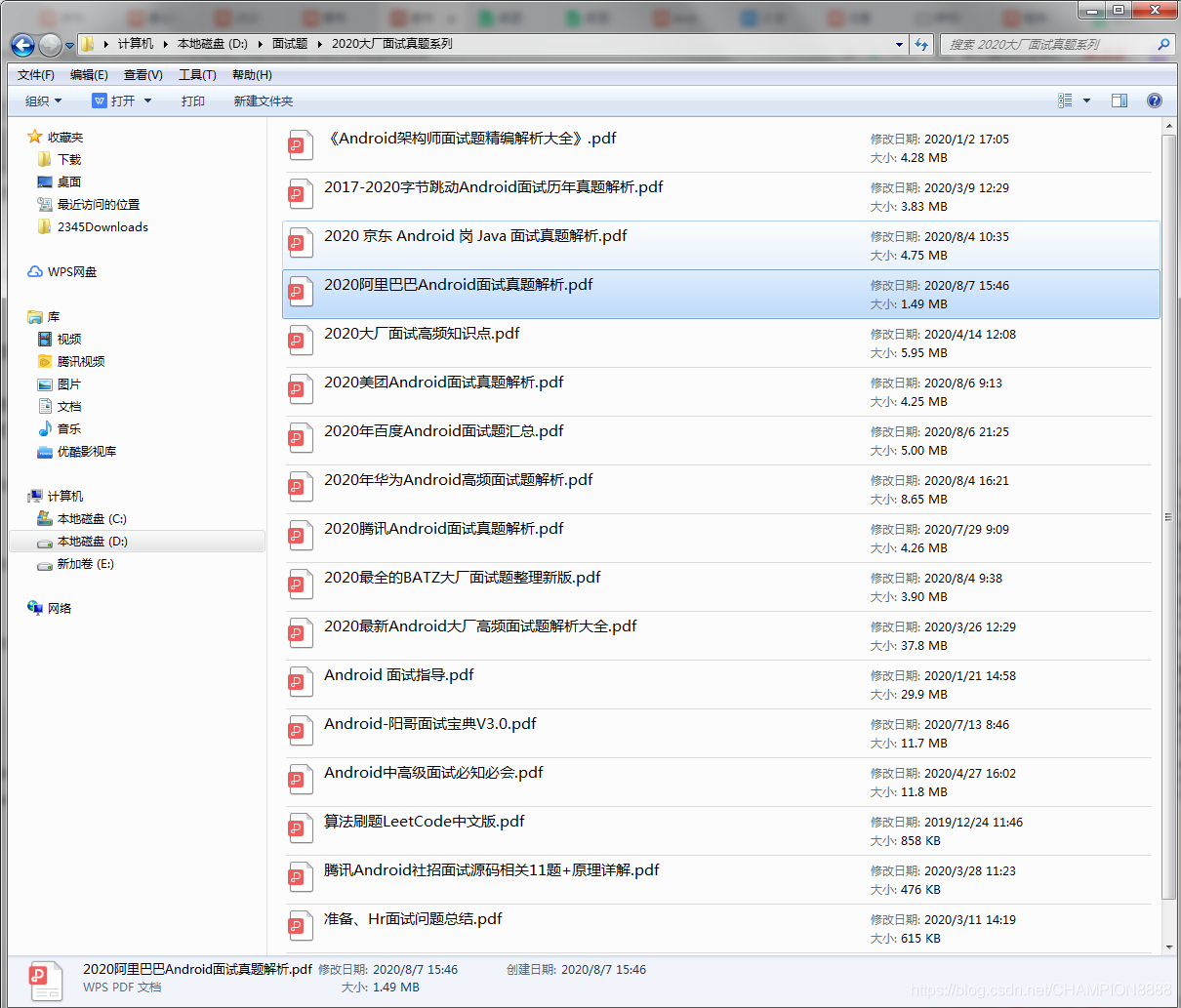Open the 查看(V) menu
1181x1008 pixels.
click(x=143, y=75)
